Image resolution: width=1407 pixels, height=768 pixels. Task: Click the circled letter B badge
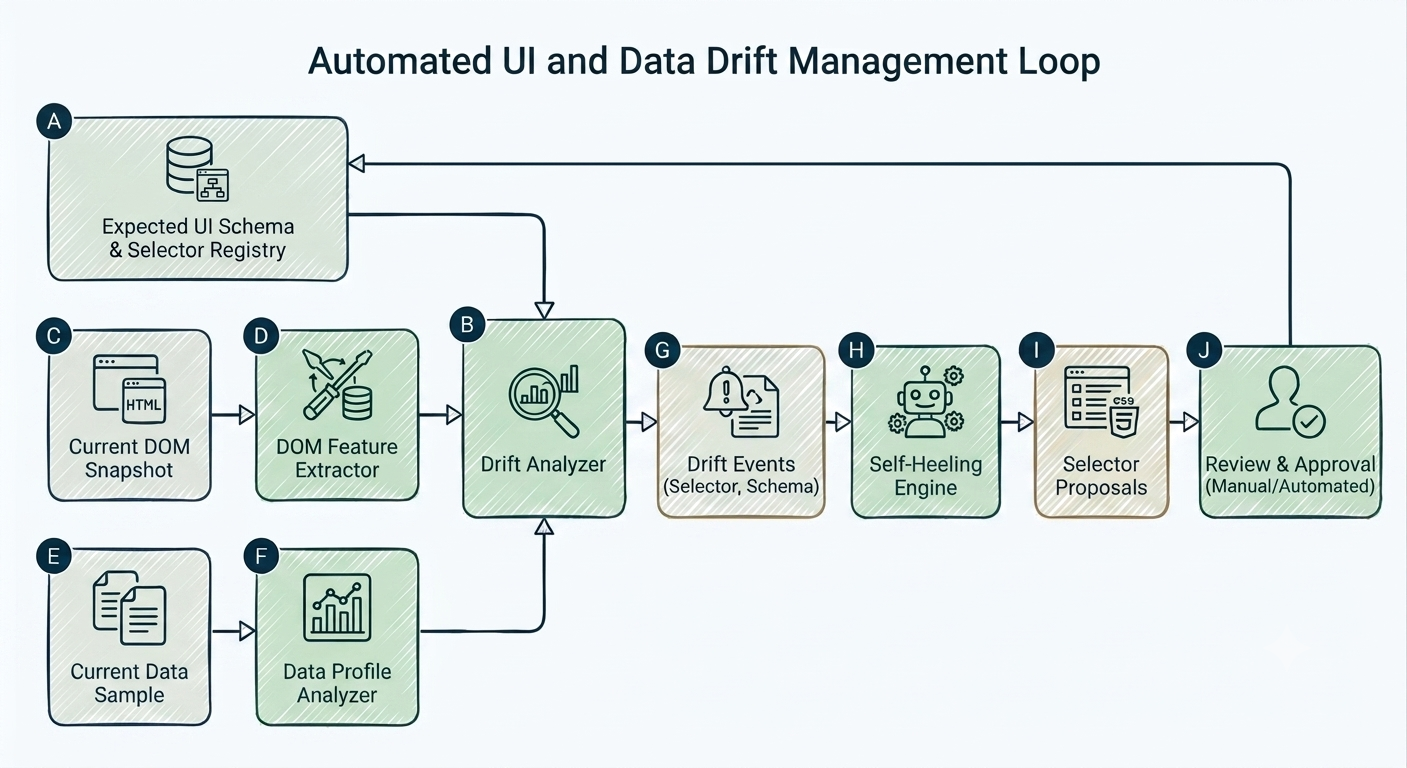pos(467,323)
